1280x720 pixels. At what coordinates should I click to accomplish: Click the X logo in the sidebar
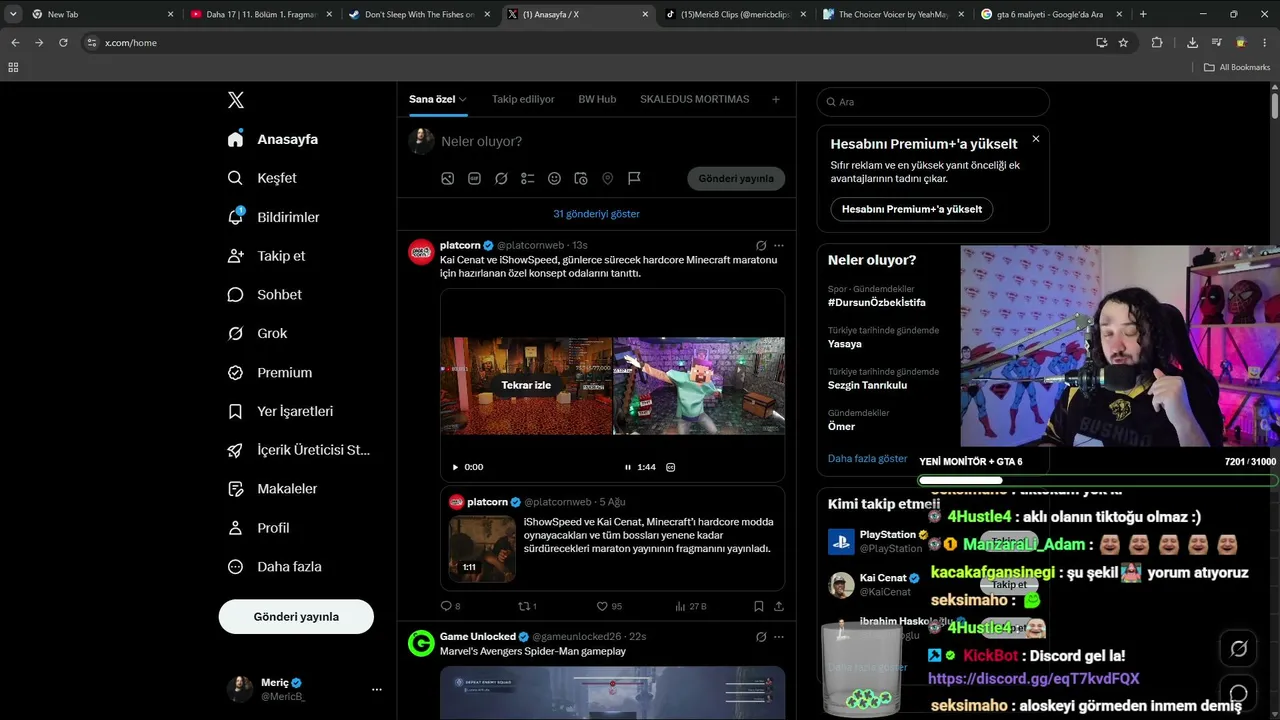(x=236, y=100)
